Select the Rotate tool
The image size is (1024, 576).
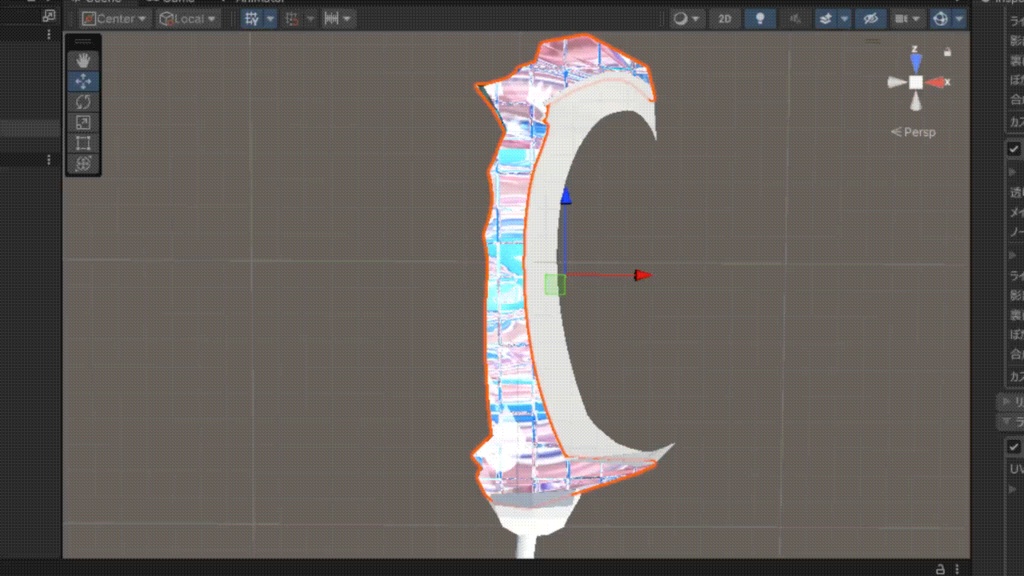point(83,102)
